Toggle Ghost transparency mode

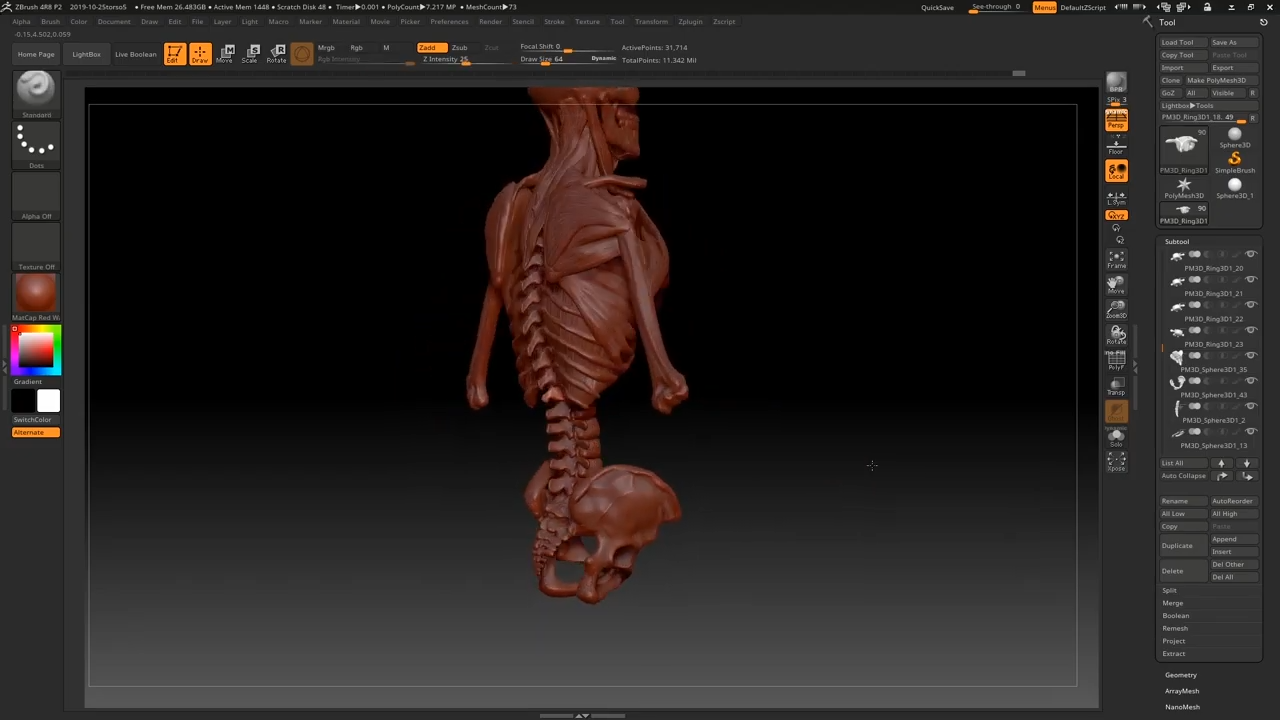pyautogui.click(x=1116, y=411)
